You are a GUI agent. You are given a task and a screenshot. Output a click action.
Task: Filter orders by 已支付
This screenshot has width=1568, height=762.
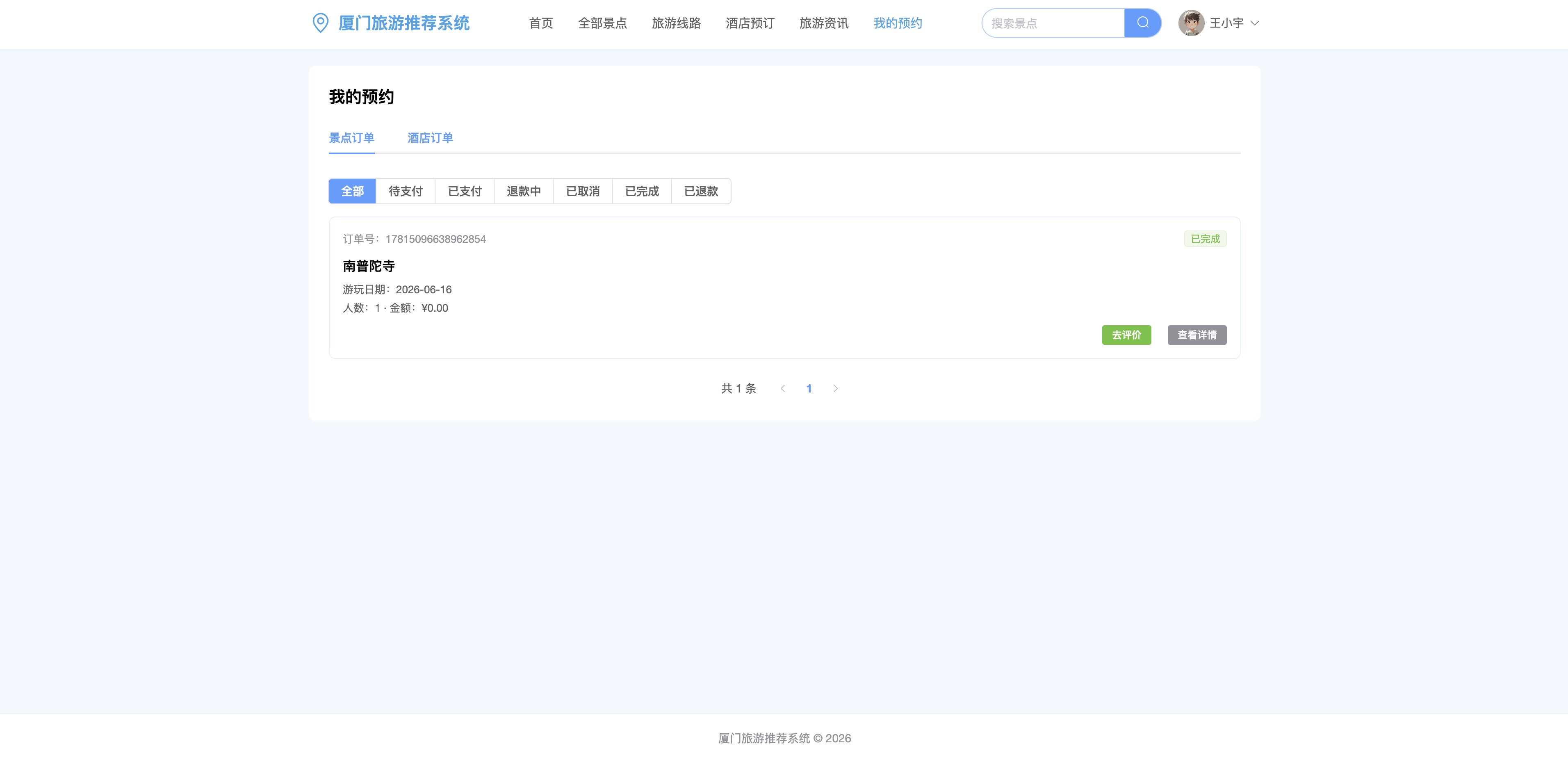point(465,191)
